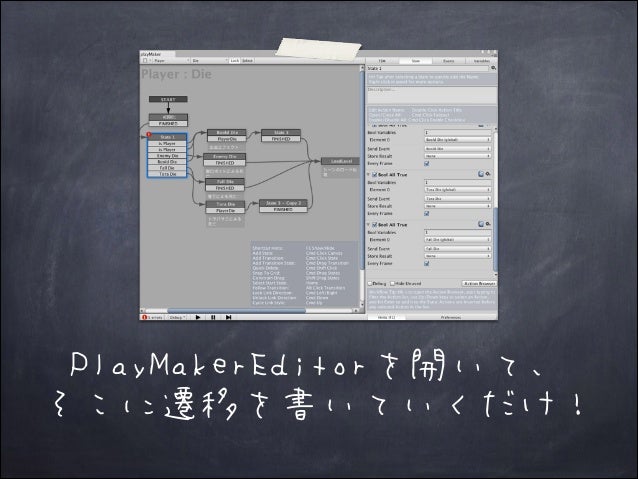Toggle Every Frame checkbox under the Fall Die action
638x479 pixels.
tap(427, 264)
